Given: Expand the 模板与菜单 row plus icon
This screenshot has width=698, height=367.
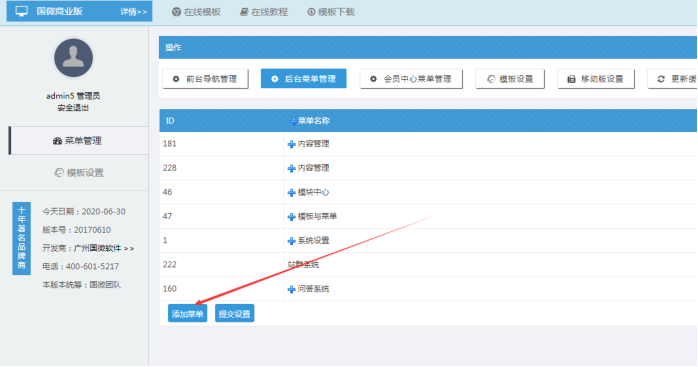Looking at the screenshot, I should click(x=292, y=217).
